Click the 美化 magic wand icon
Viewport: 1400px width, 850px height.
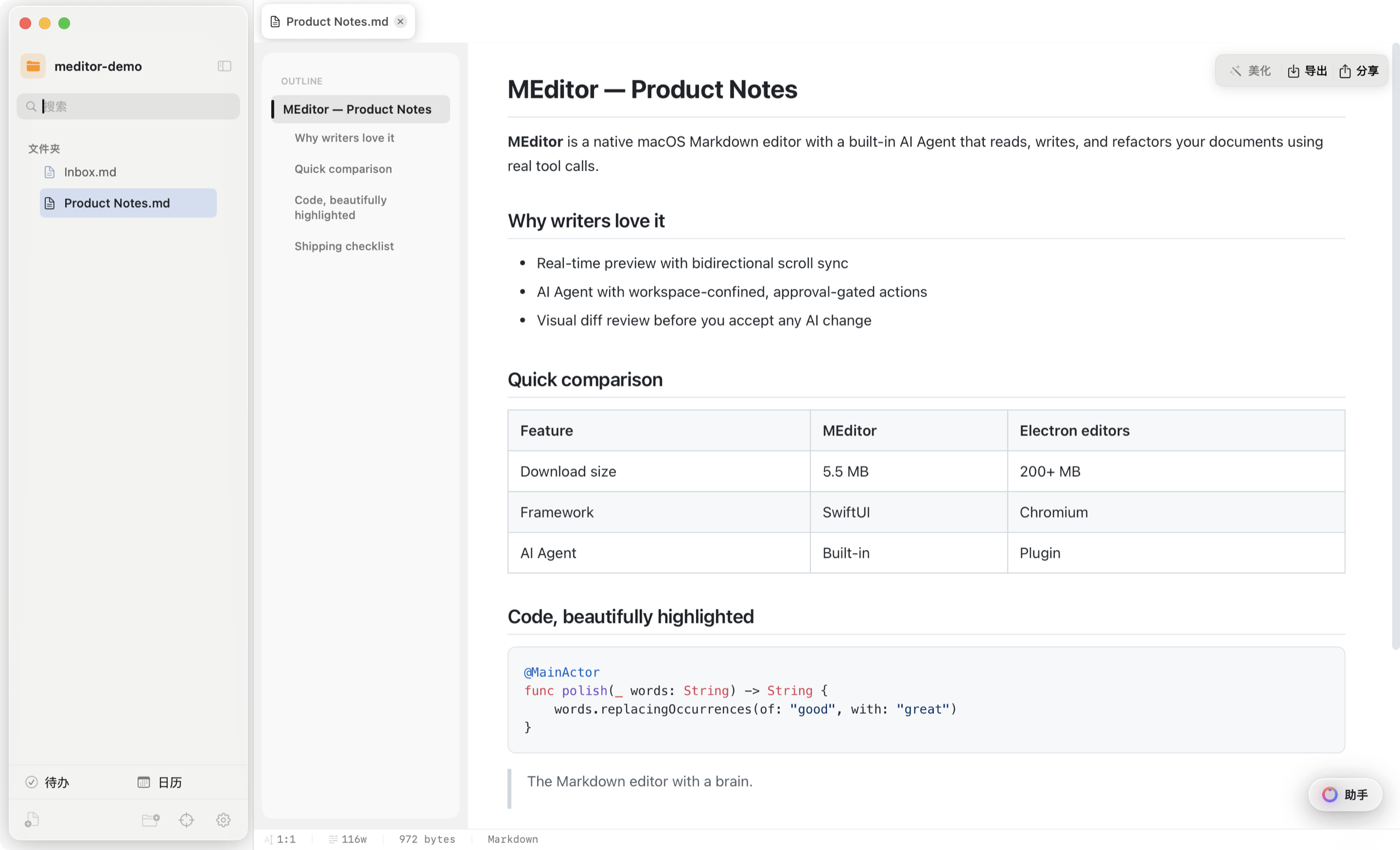click(1235, 71)
